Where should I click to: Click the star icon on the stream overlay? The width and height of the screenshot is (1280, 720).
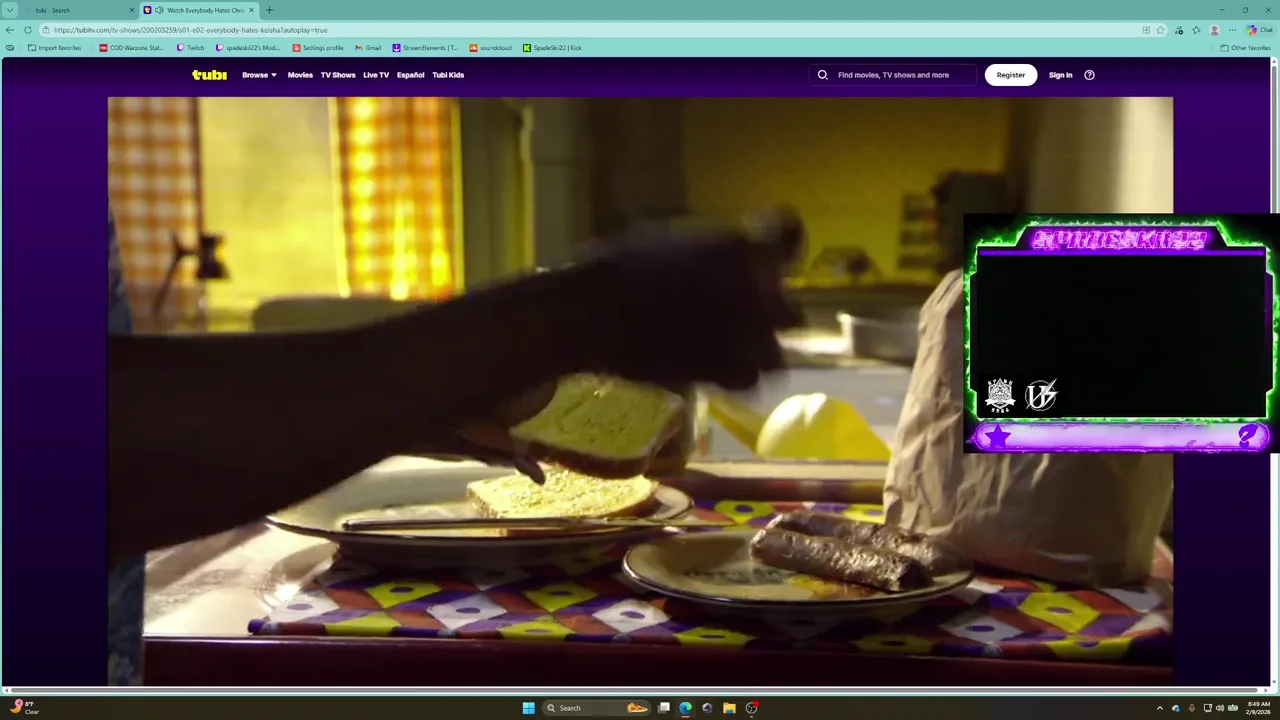tap(998, 436)
